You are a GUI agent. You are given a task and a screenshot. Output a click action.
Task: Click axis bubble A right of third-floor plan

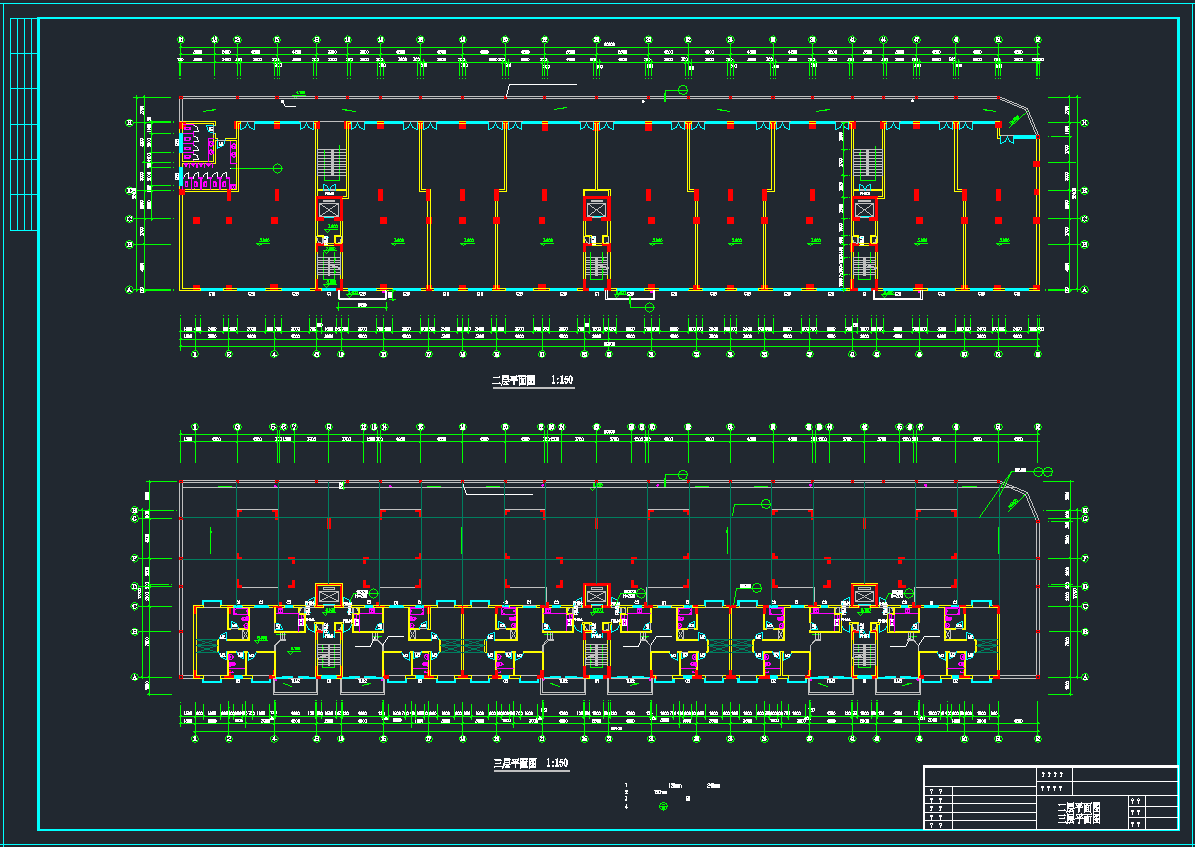(1086, 678)
